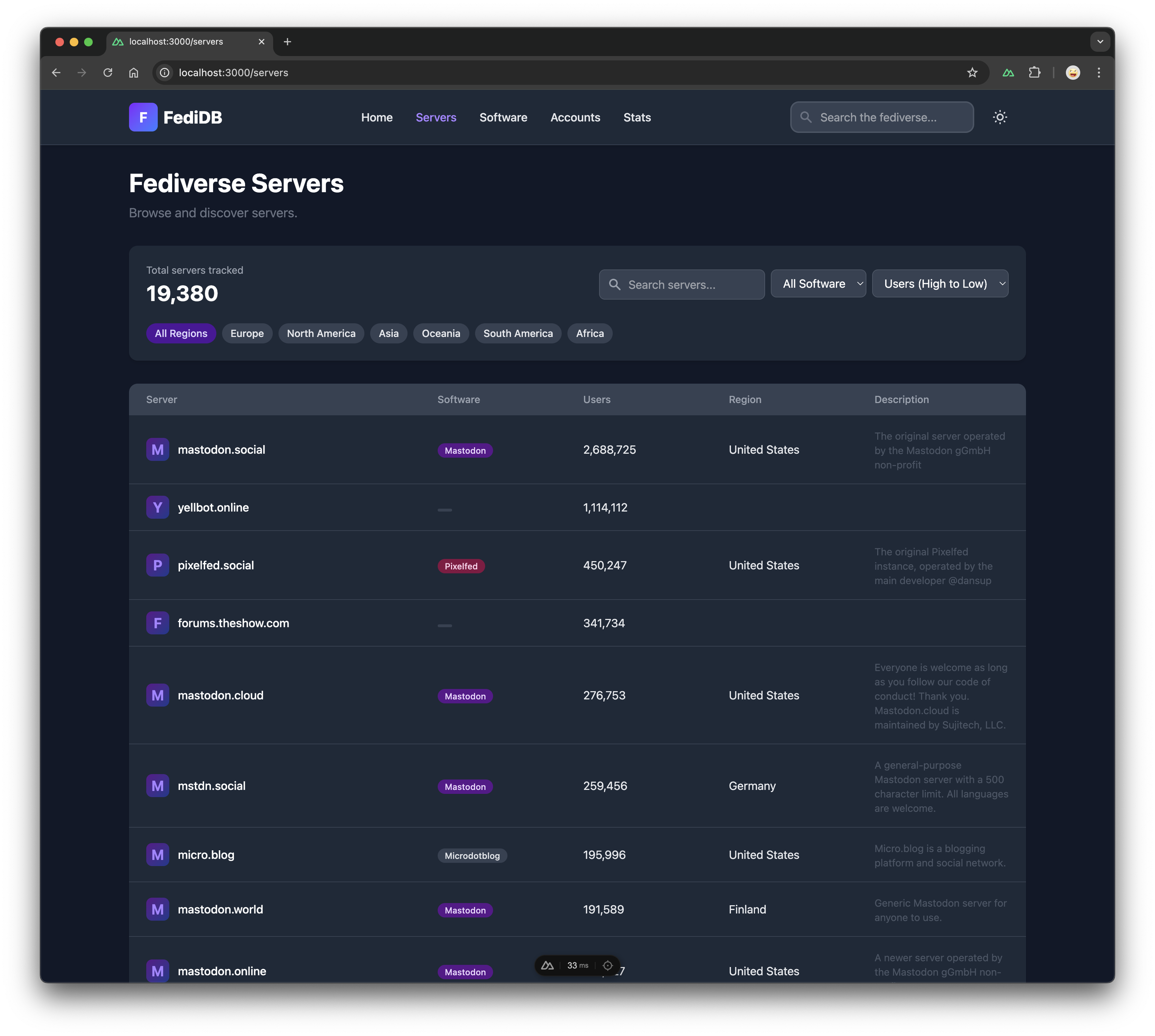Image resolution: width=1155 pixels, height=1036 pixels.
Task: Open the Stats nav item
Action: point(637,117)
